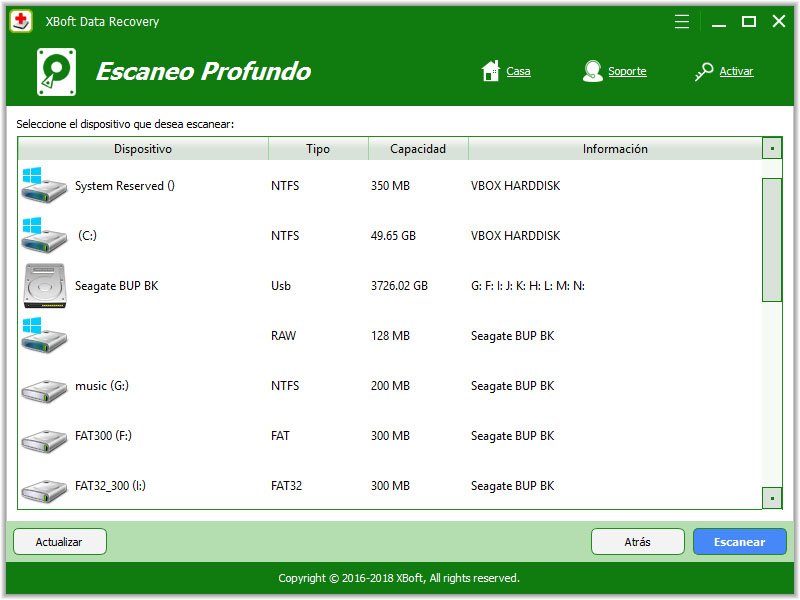Click Seagate BUP BK info in music (G:) row

[513, 386]
